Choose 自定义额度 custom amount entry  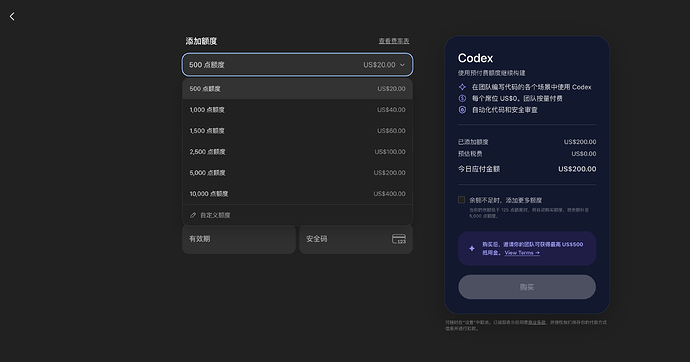(x=297, y=215)
